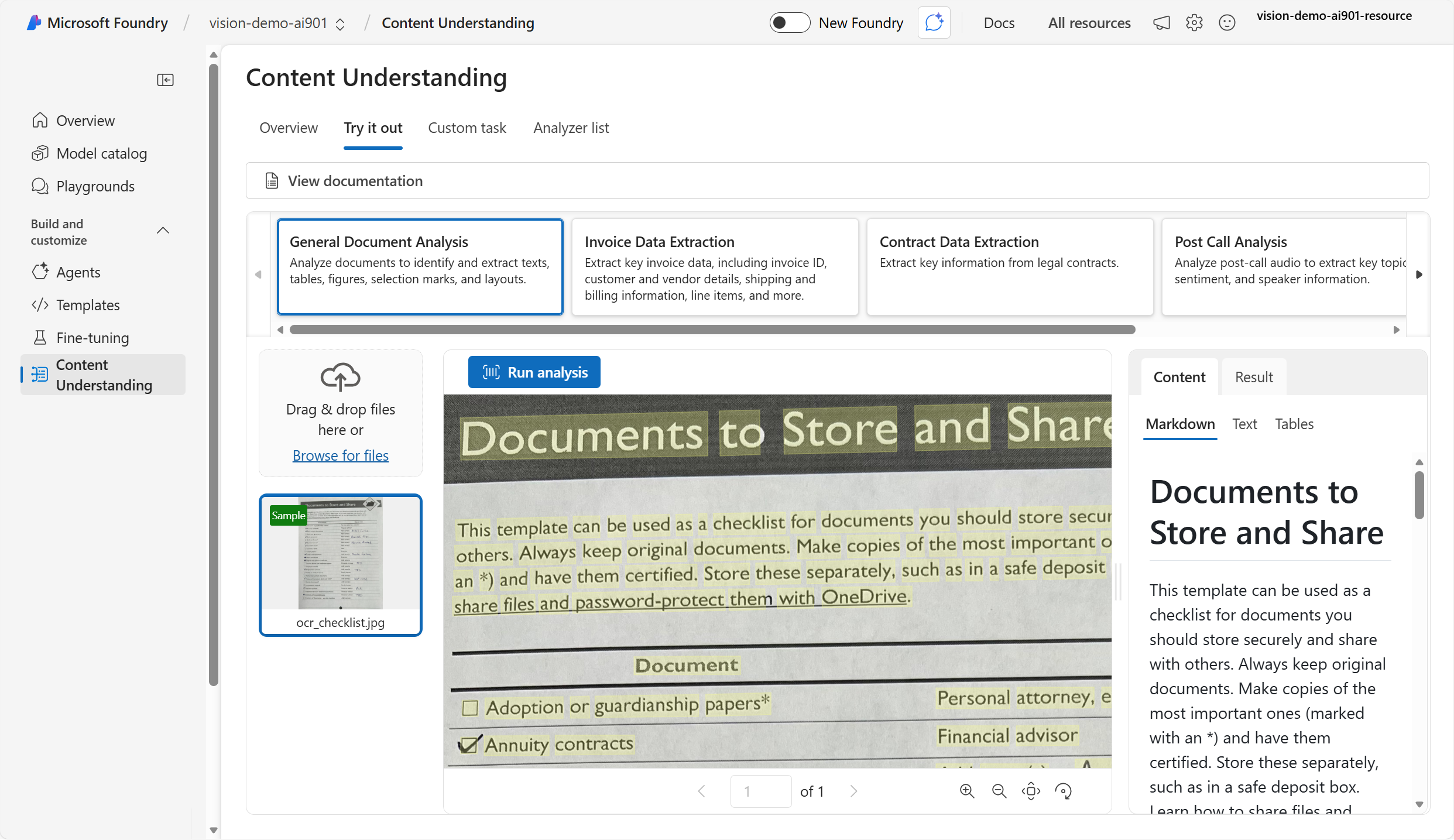Viewport: 1454px width, 840px height.
Task: Open vision-demo-ai901 project switcher dropdown
Action: pos(340,23)
